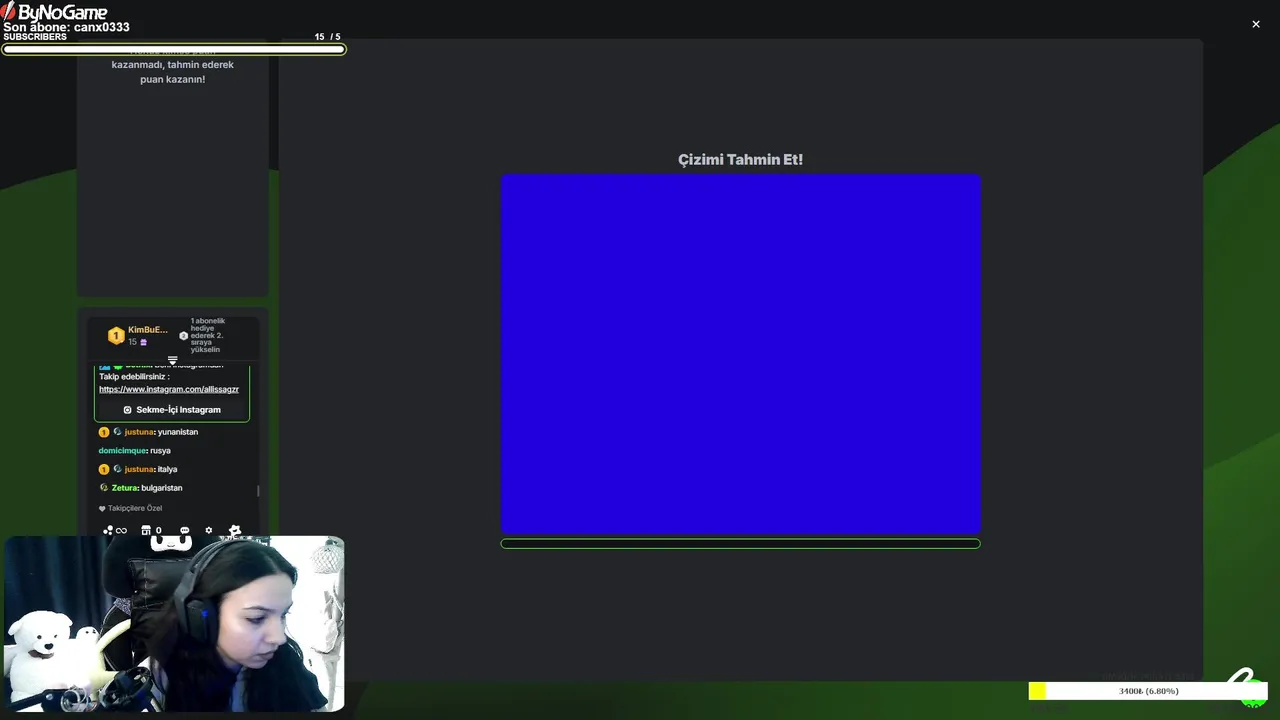Click the blue drawing canvas
Image resolution: width=1280 pixels, height=720 pixels.
(x=741, y=354)
